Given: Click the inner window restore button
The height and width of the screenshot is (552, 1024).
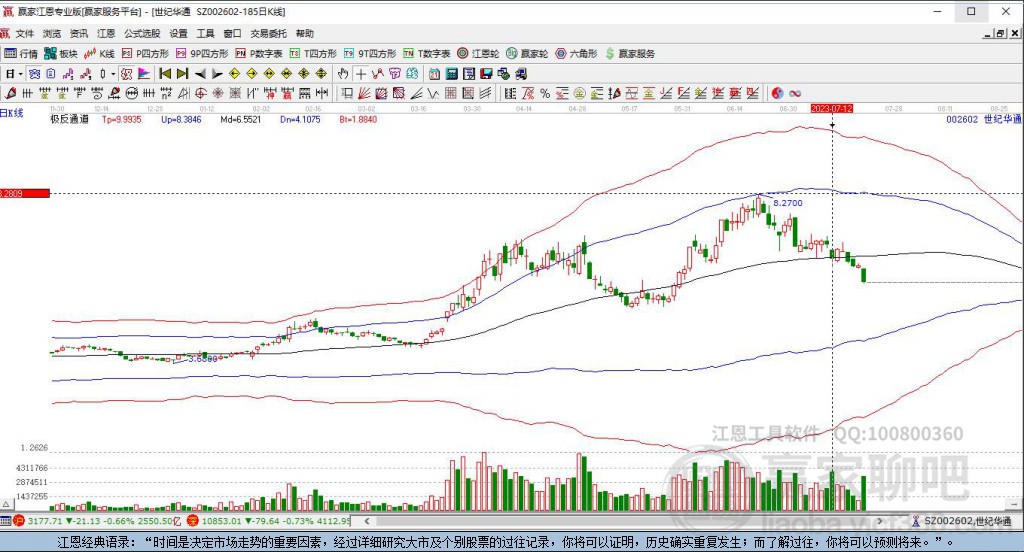Looking at the screenshot, I should [x=1000, y=33].
